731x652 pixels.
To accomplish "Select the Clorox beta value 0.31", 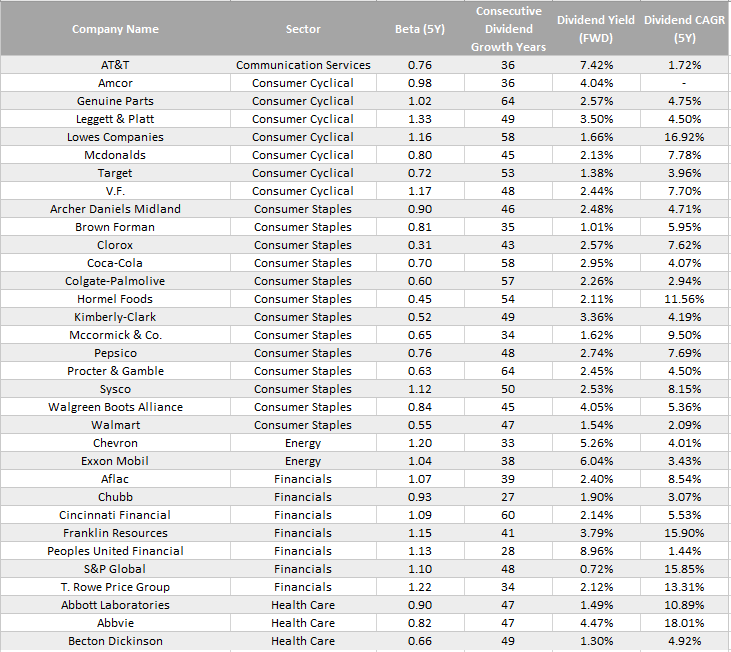I will click(420, 245).
